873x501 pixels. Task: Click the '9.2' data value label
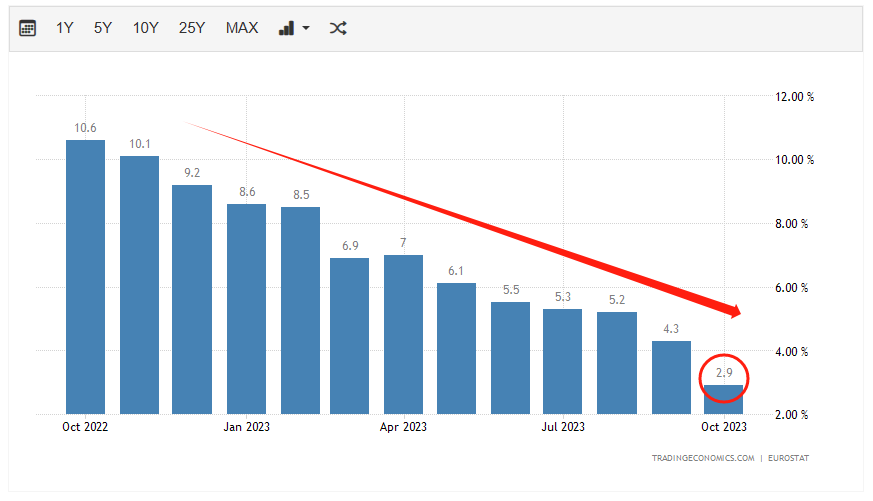pos(192,173)
